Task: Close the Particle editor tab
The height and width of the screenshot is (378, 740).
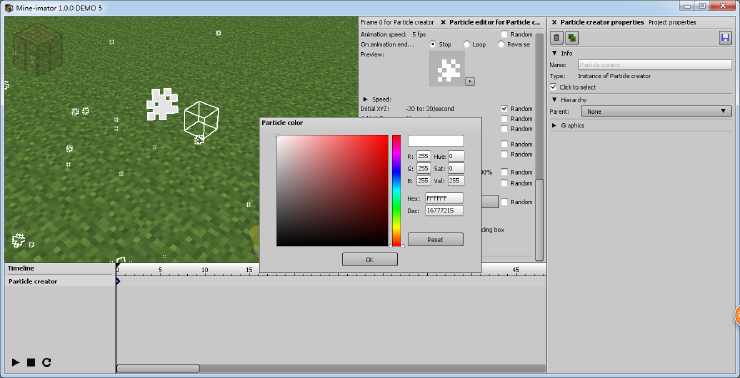Action: 443,22
